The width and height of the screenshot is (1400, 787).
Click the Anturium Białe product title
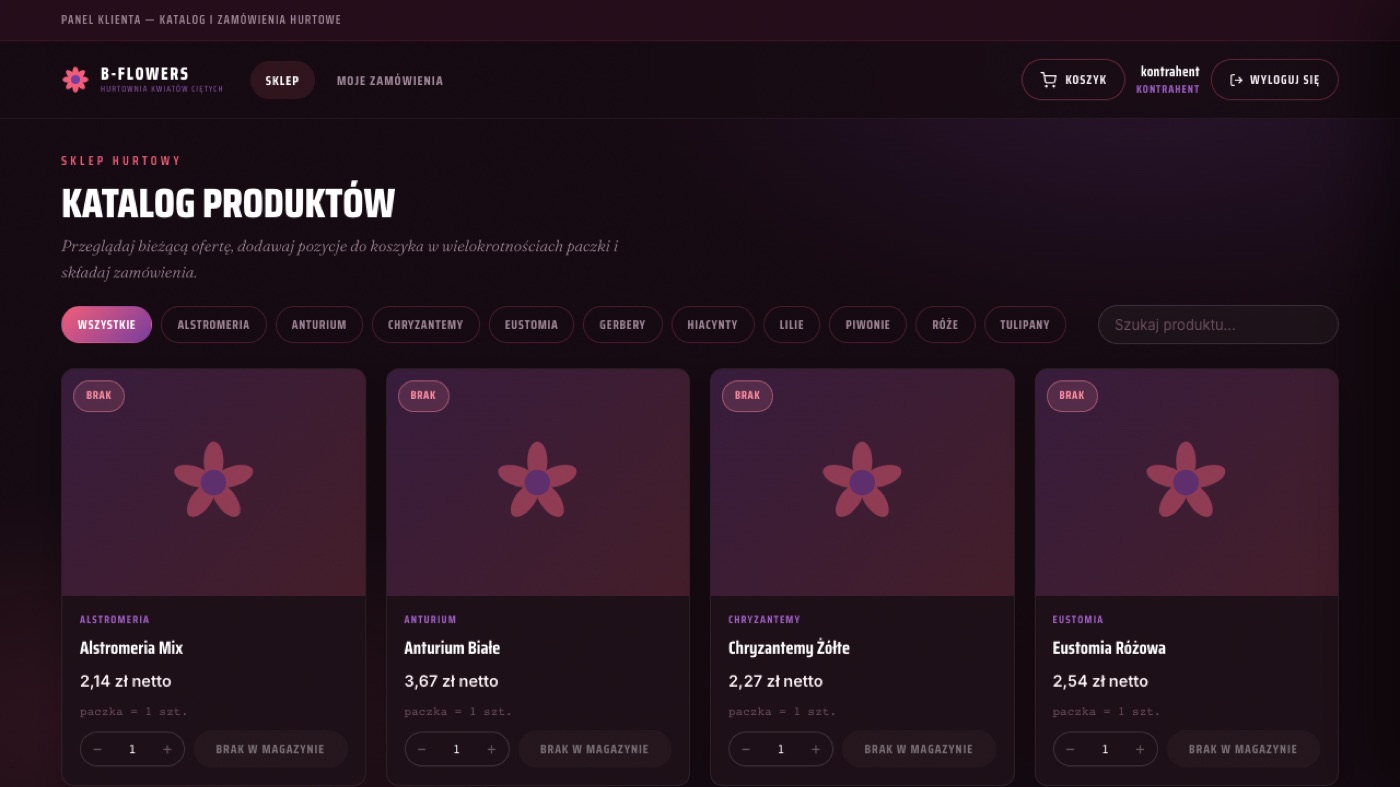point(452,648)
